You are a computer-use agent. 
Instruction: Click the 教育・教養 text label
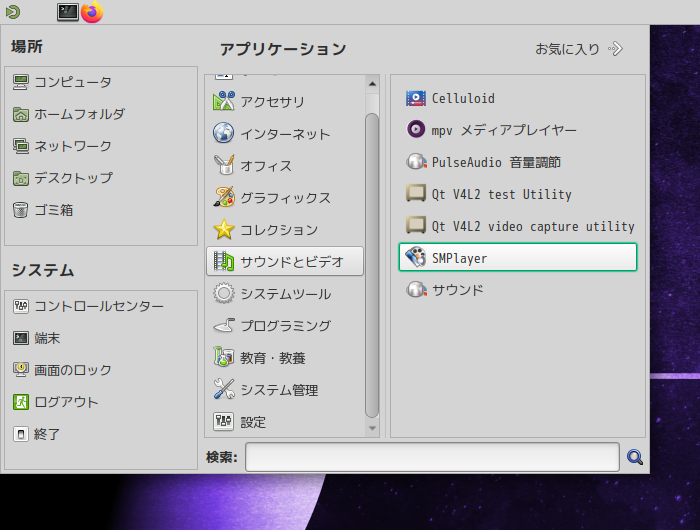(273, 358)
